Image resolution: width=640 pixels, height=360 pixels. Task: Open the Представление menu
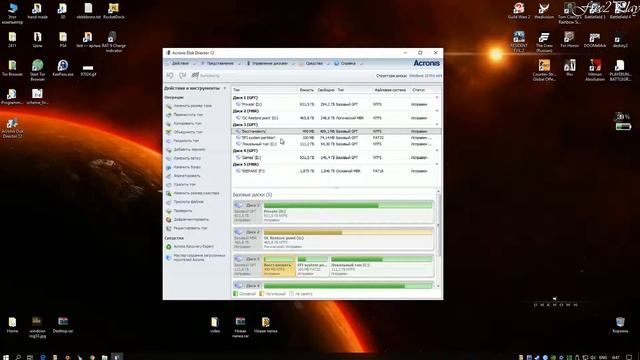pos(220,64)
